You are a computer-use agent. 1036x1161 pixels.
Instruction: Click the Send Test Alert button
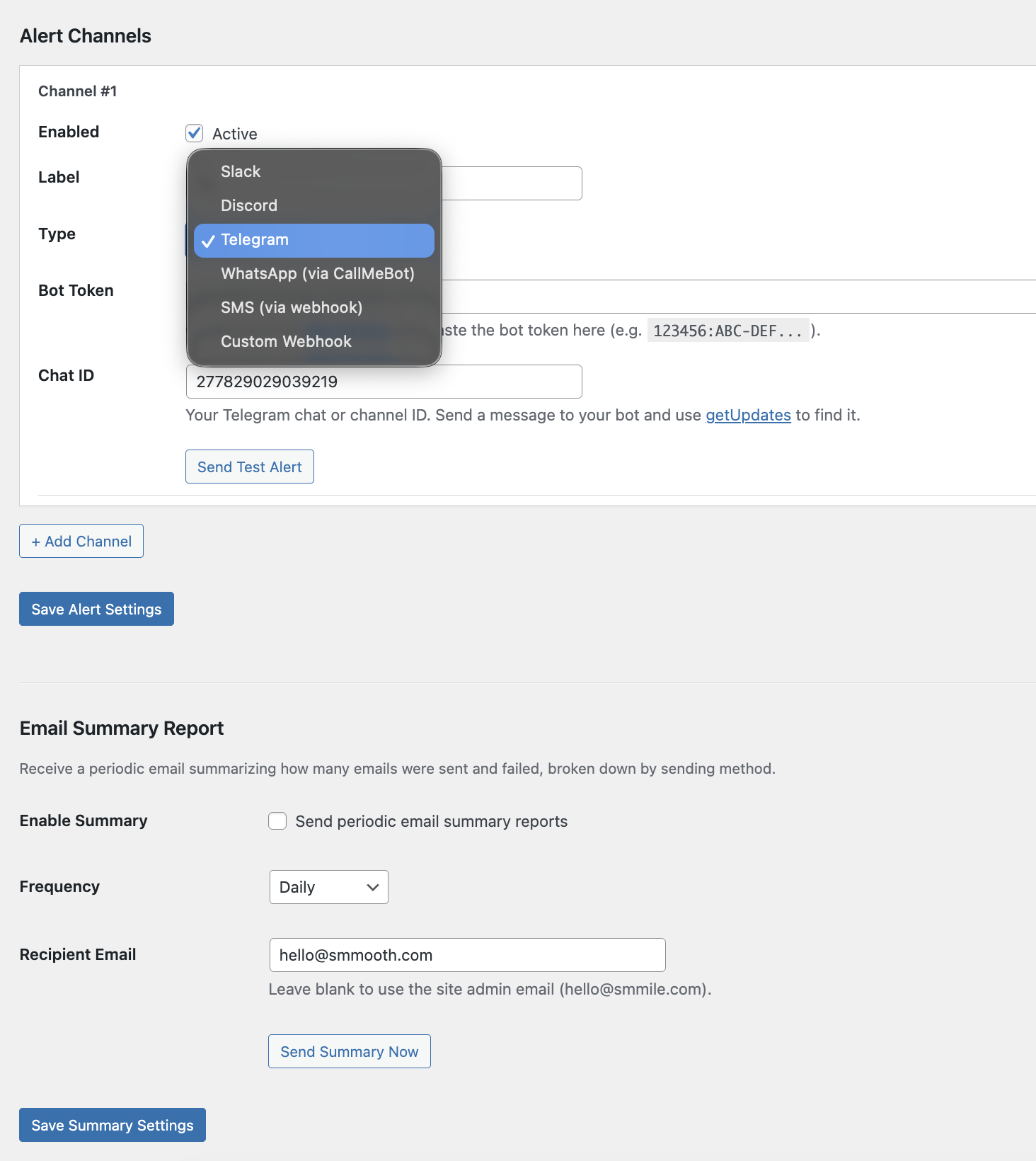249,467
